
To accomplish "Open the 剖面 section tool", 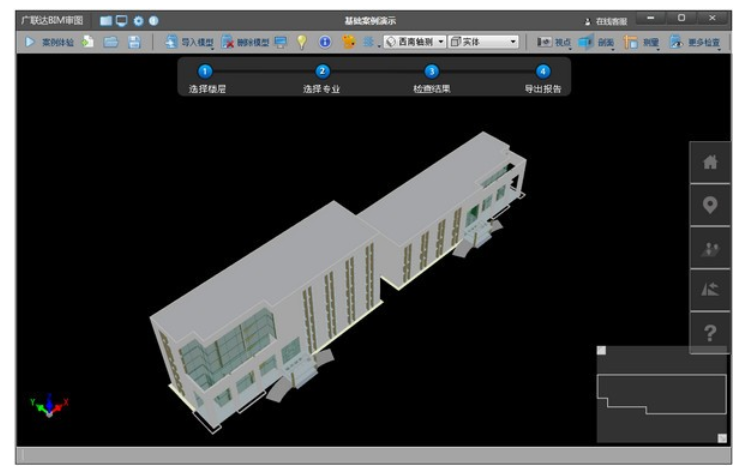I will point(596,42).
